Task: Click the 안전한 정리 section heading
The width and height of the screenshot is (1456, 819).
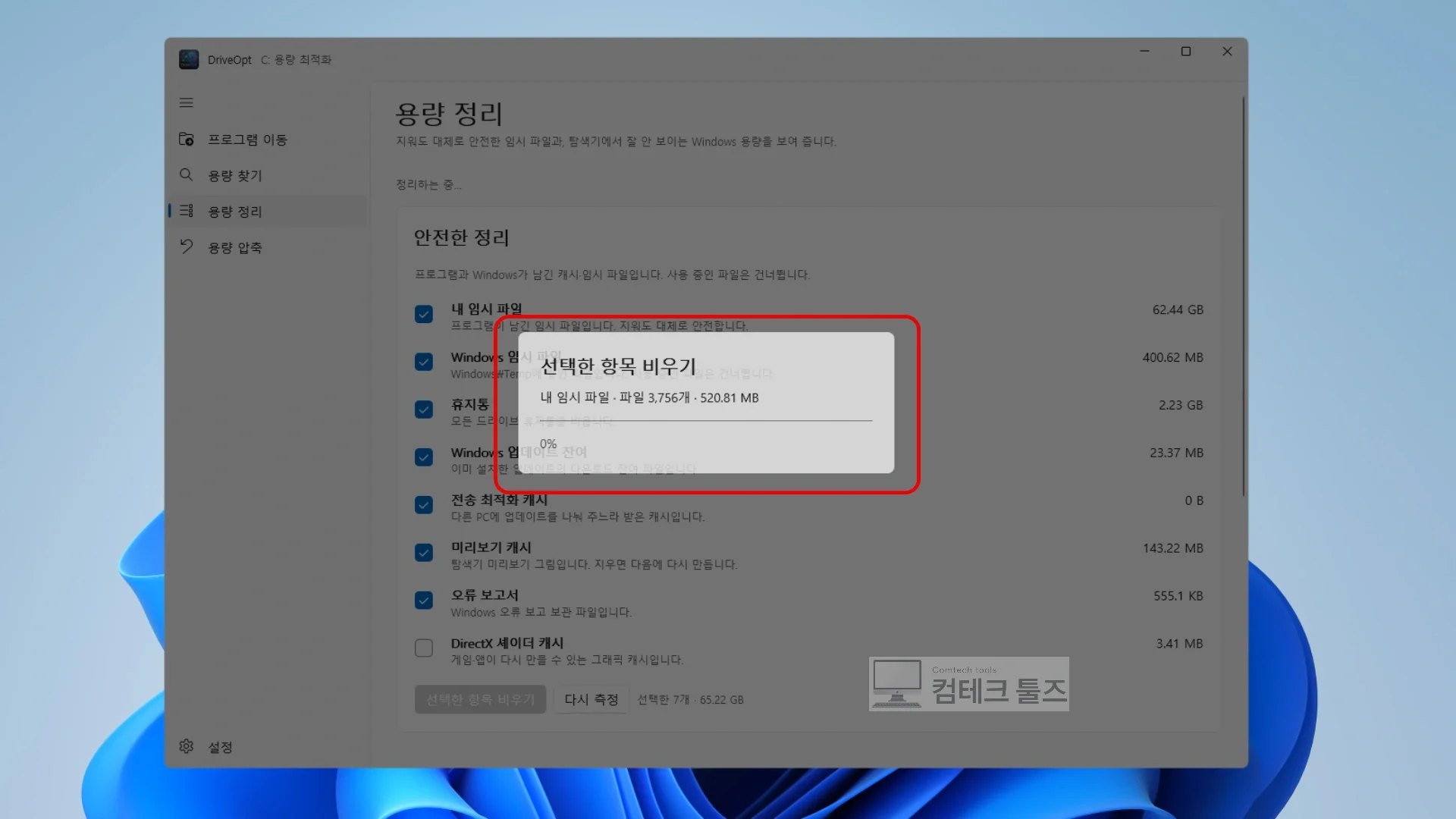Action: coord(461,238)
